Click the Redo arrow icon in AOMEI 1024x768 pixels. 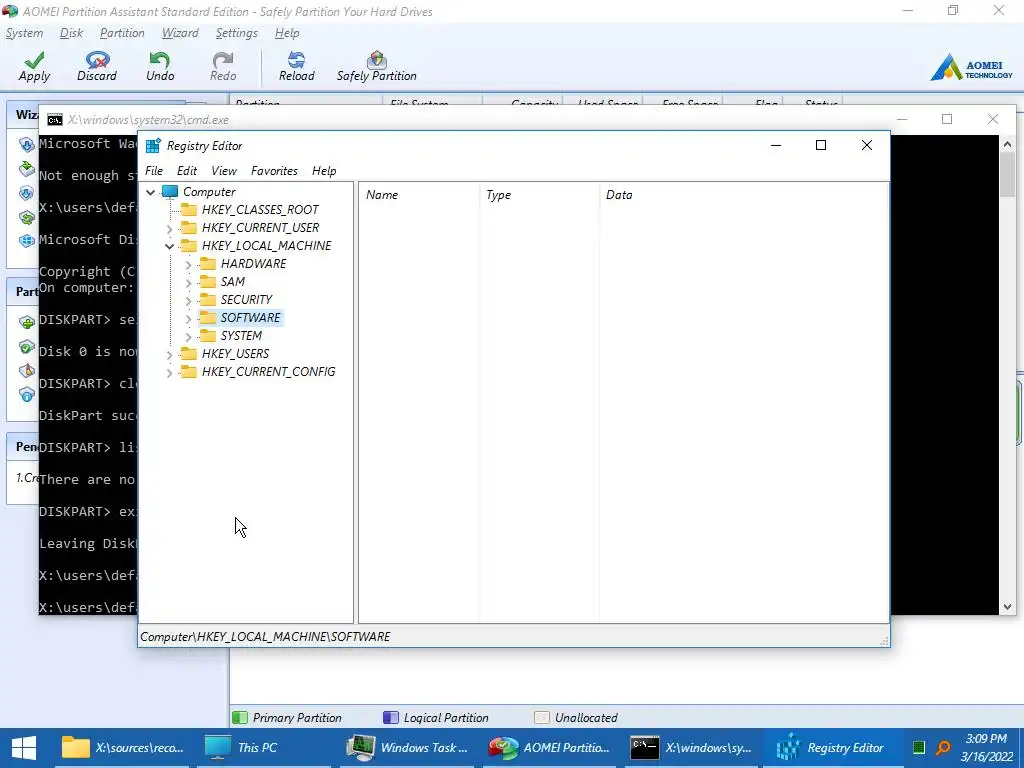pos(223,60)
